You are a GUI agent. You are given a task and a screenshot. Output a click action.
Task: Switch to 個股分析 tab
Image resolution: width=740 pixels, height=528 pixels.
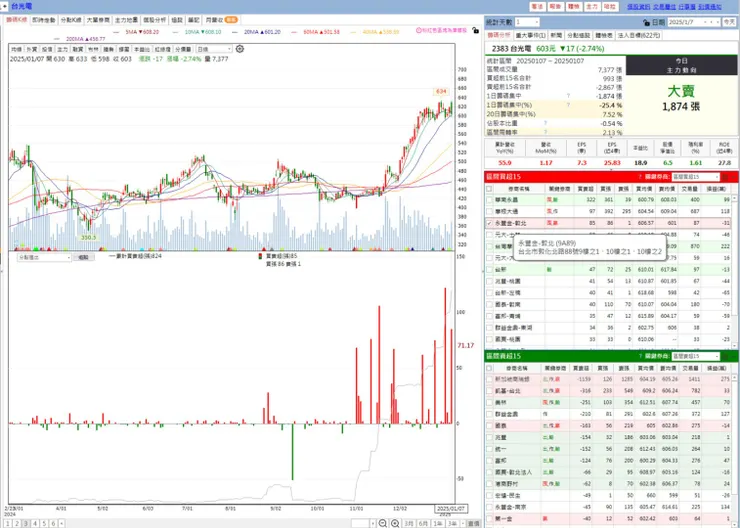pos(154,20)
